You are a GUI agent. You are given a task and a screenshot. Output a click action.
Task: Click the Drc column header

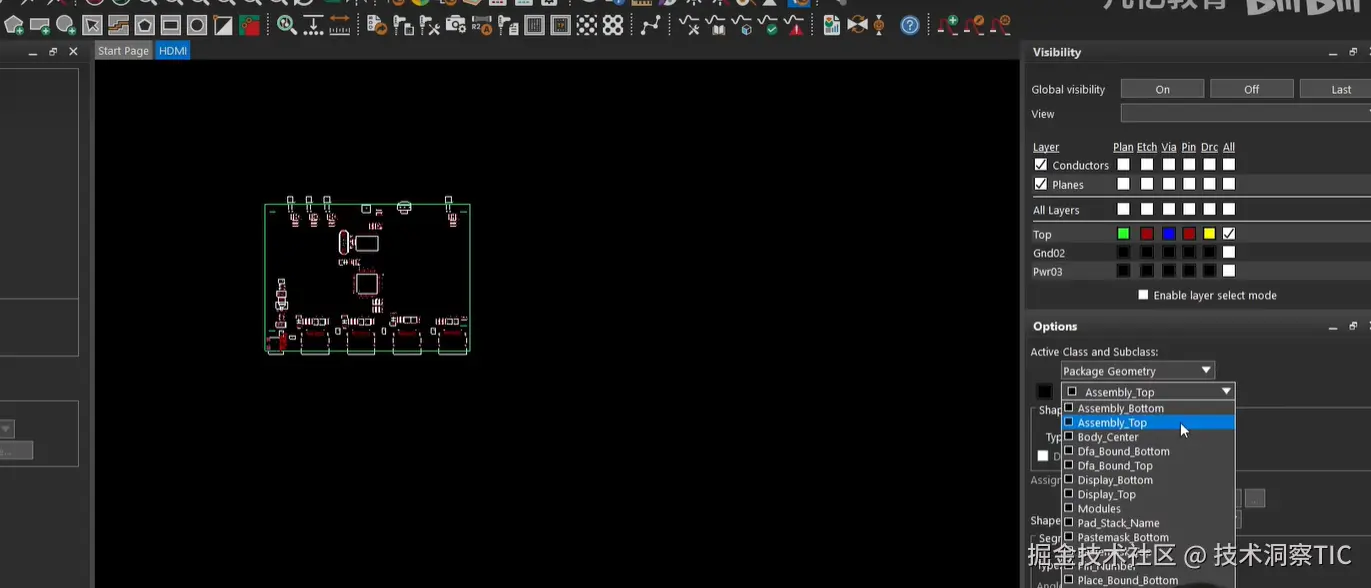[1209, 147]
